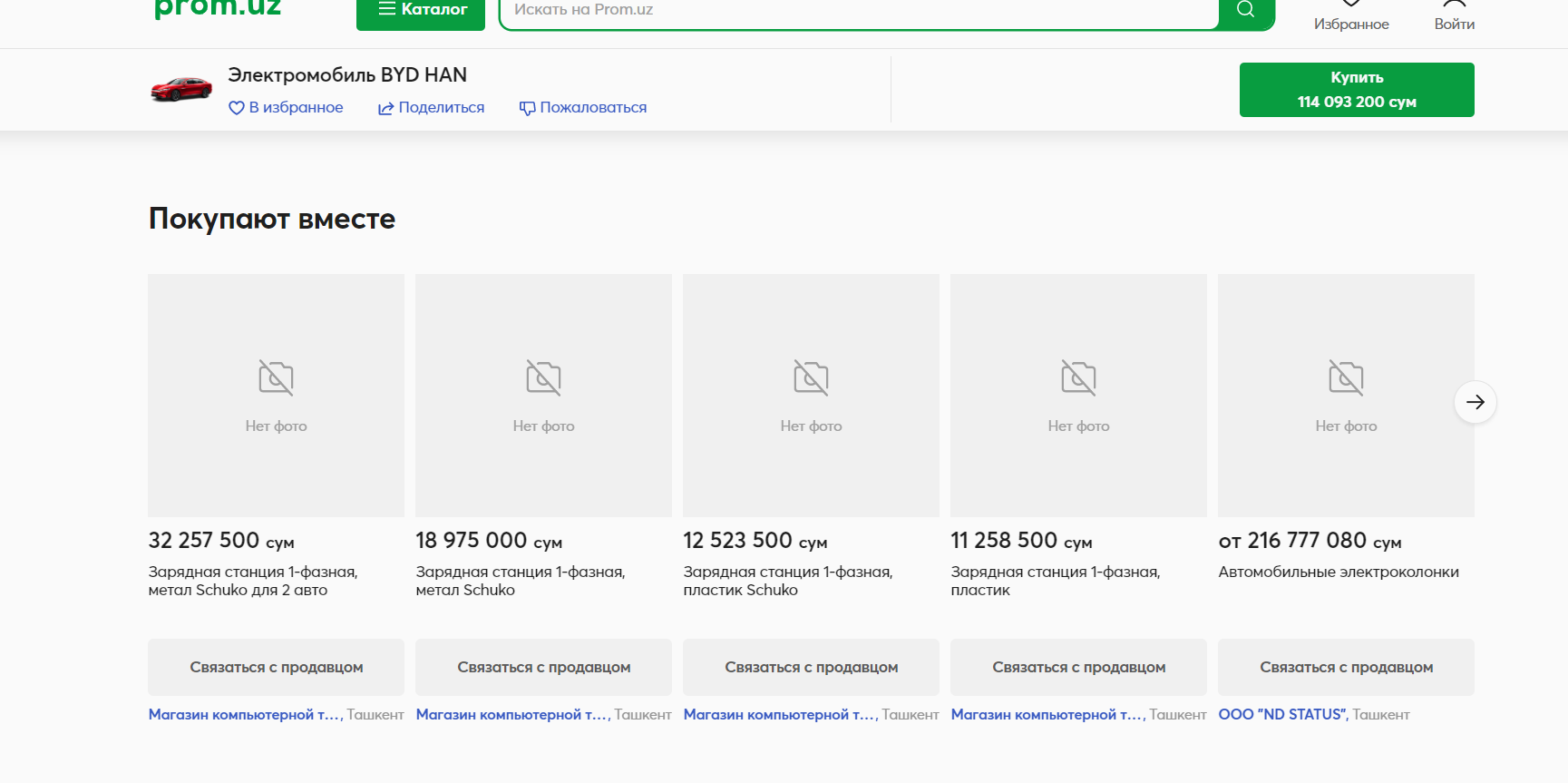Click BYD HAN car thumbnail image

click(x=181, y=89)
